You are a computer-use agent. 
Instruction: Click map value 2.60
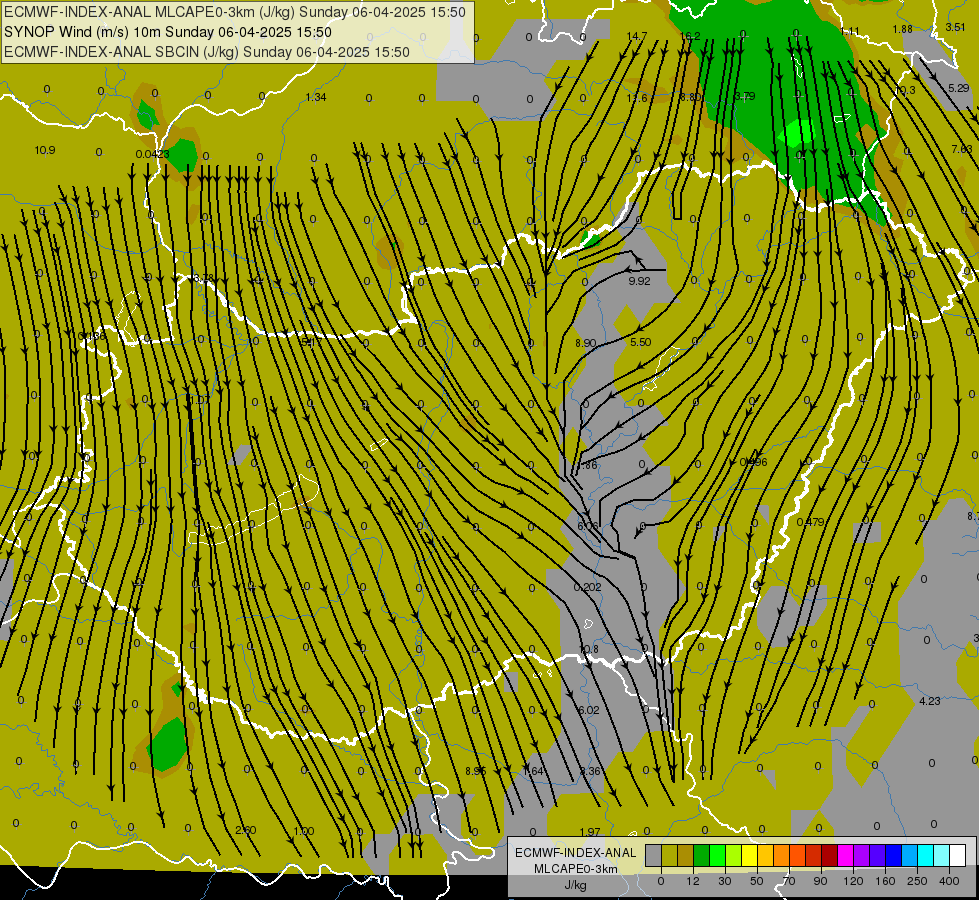pyautogui.click(x=245, y=830)
